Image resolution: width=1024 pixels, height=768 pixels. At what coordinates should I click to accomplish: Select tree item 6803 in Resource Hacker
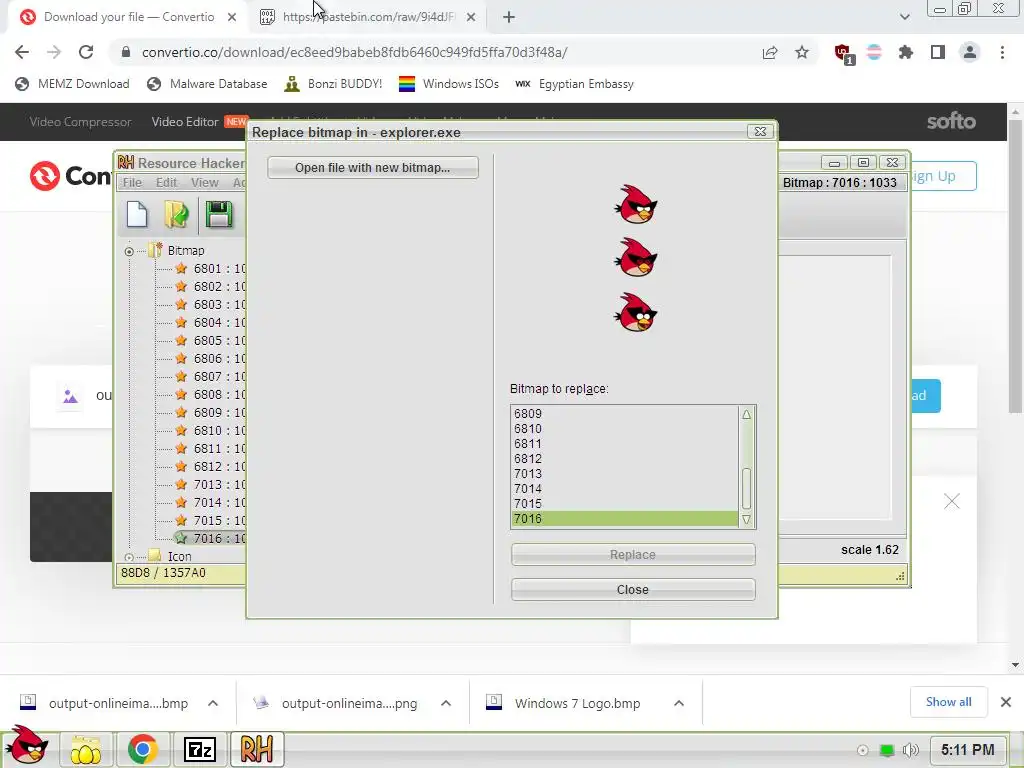(219, 304)
